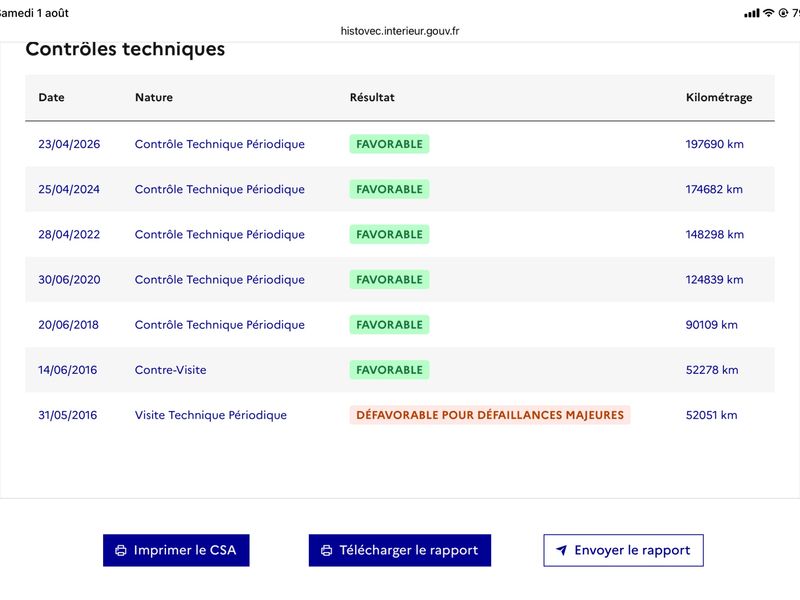This screenshot has width=800, height=600.
Task: Select the mileage 52051 km
Action: (x=711, y=415)
